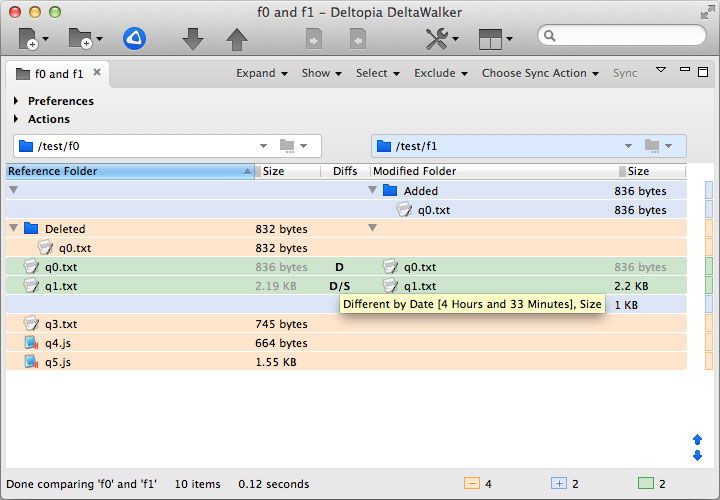Click the layout panes icon

490,39
